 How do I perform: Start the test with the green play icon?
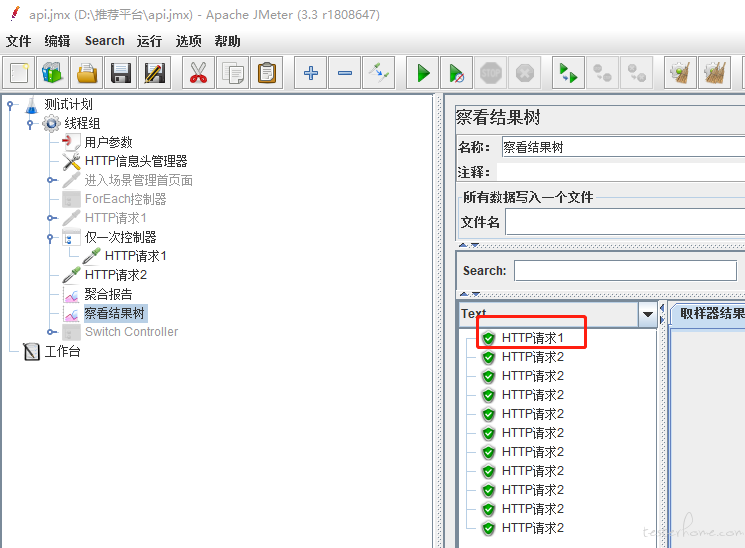point(422,73)
